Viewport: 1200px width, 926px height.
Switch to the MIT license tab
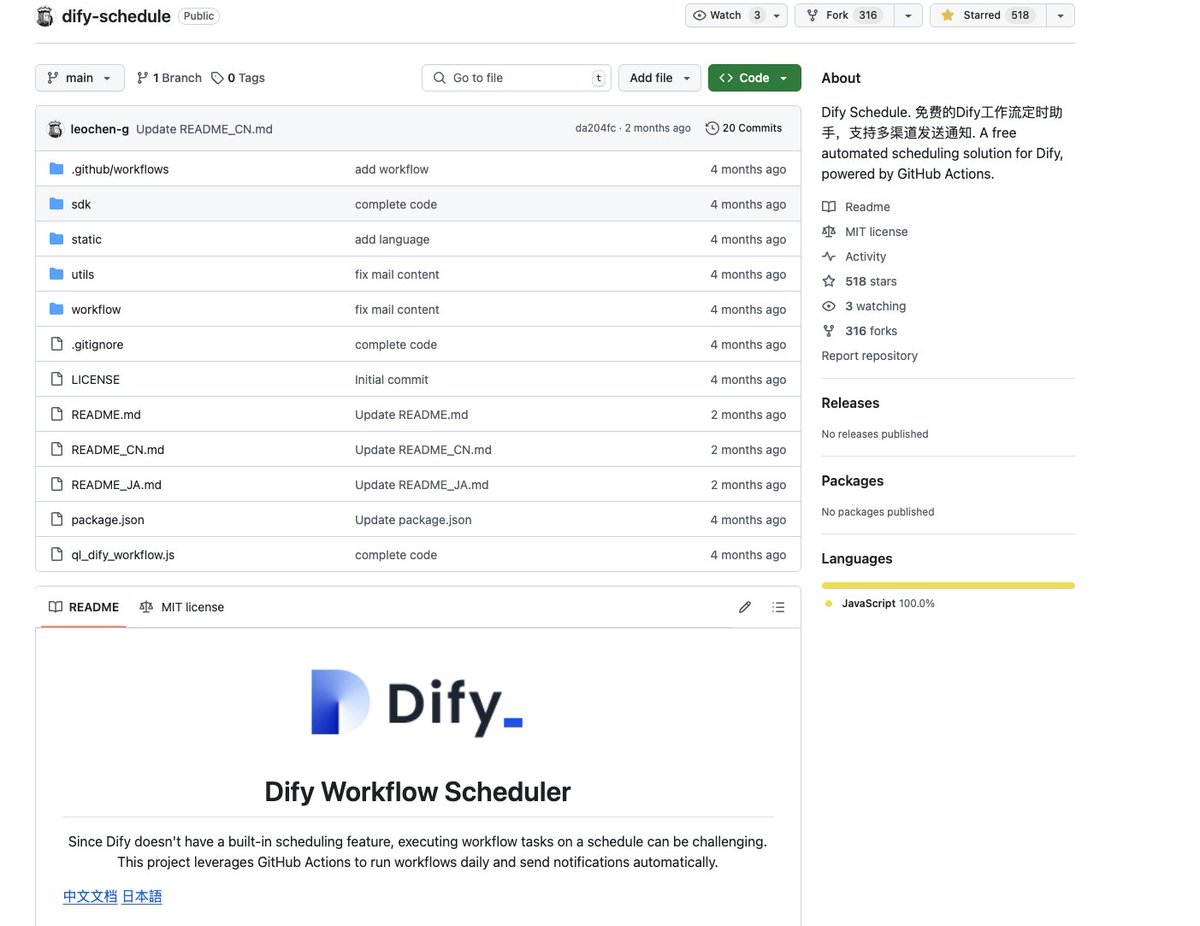click(182, 607)
